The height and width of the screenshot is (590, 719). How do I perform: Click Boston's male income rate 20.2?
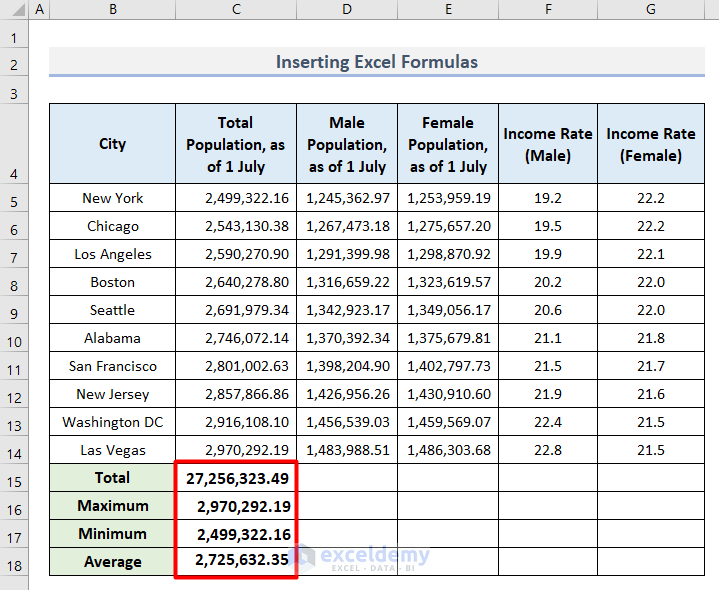pos(548,282)
